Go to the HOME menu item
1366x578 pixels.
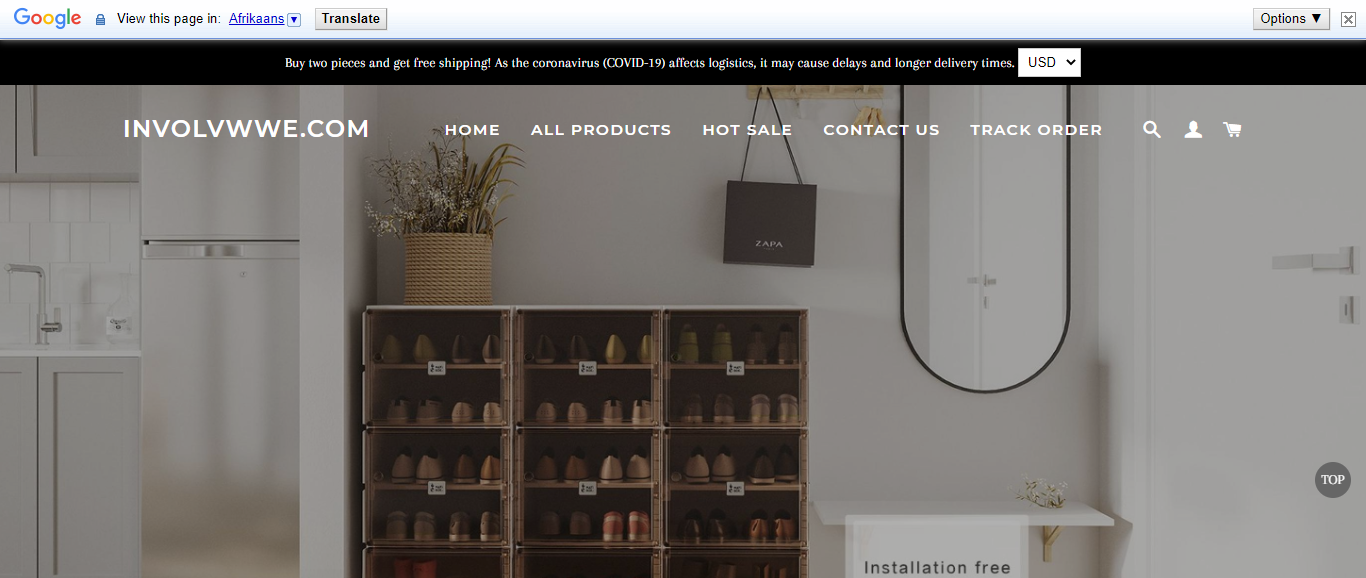pyautogui.click(x=472, y=130)
